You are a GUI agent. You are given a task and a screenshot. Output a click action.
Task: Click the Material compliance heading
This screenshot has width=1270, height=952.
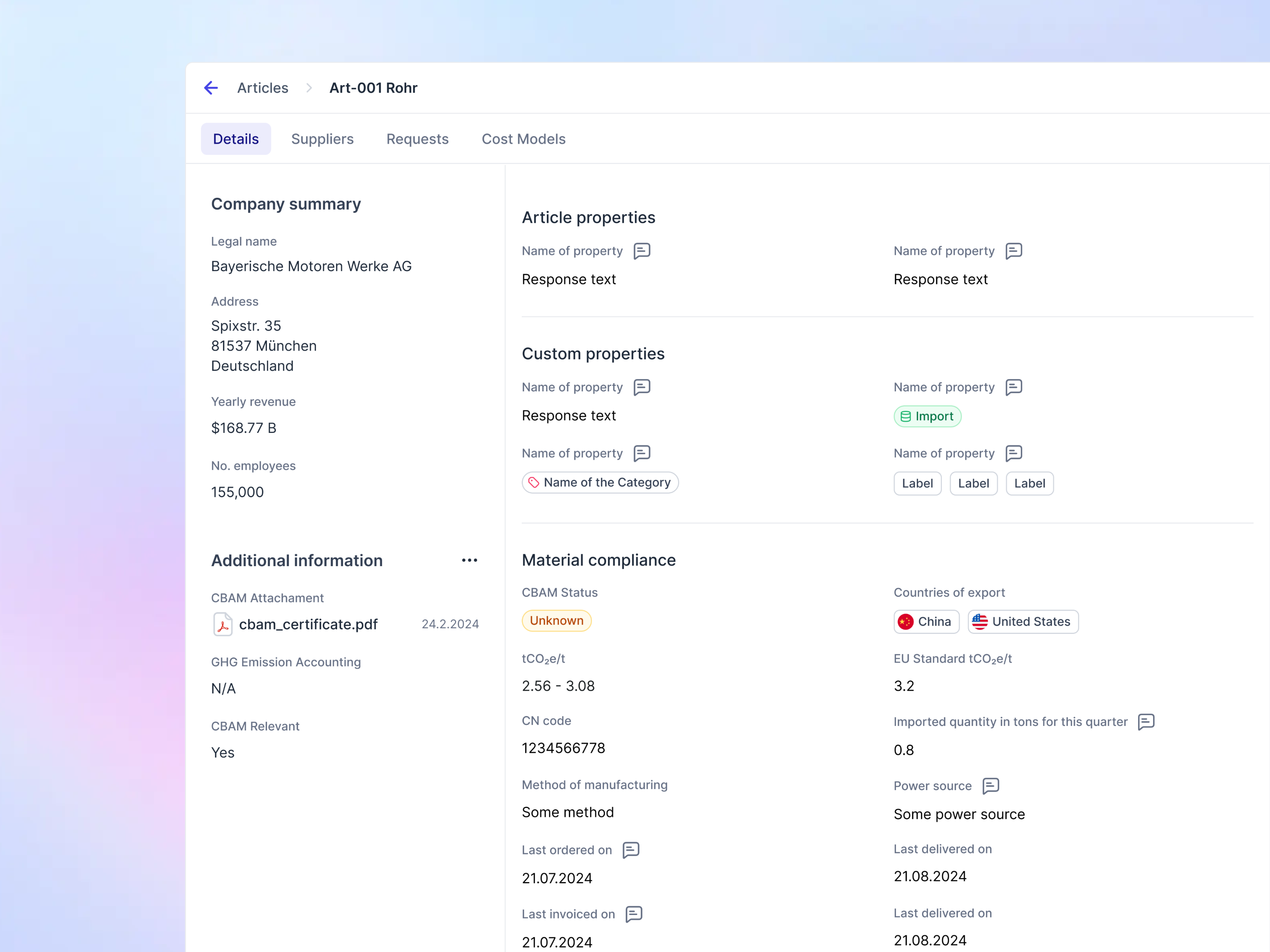coord(599,560)
